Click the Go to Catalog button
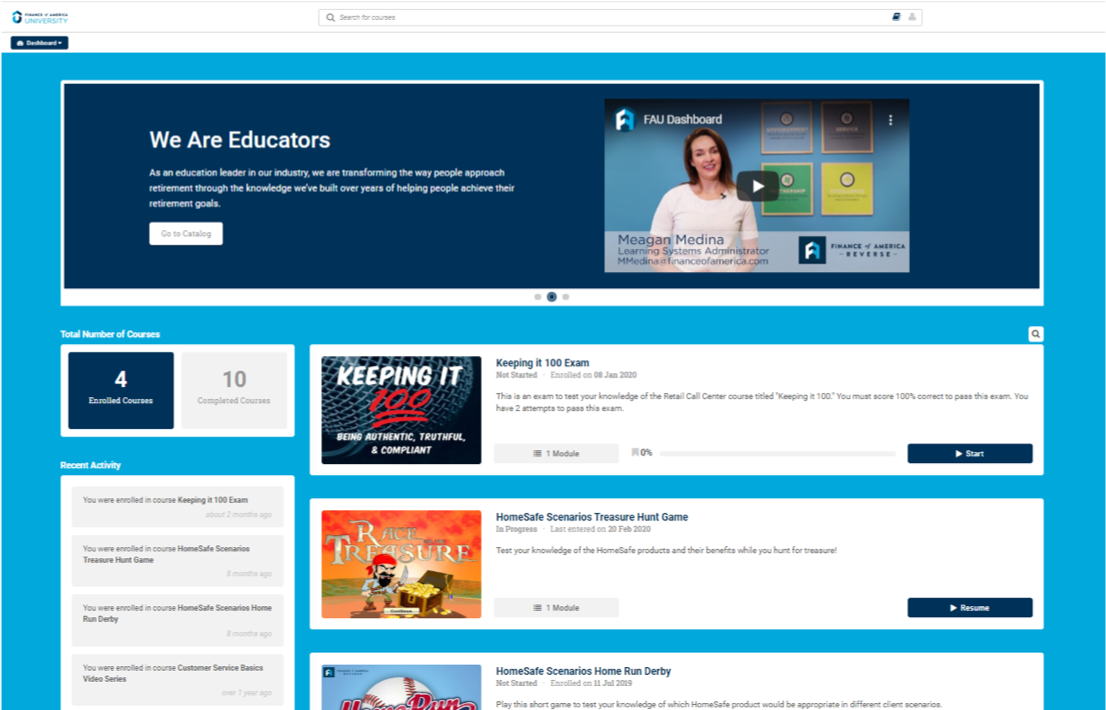1106x710 pixels. pyautogui.click(x=186, y=233)
